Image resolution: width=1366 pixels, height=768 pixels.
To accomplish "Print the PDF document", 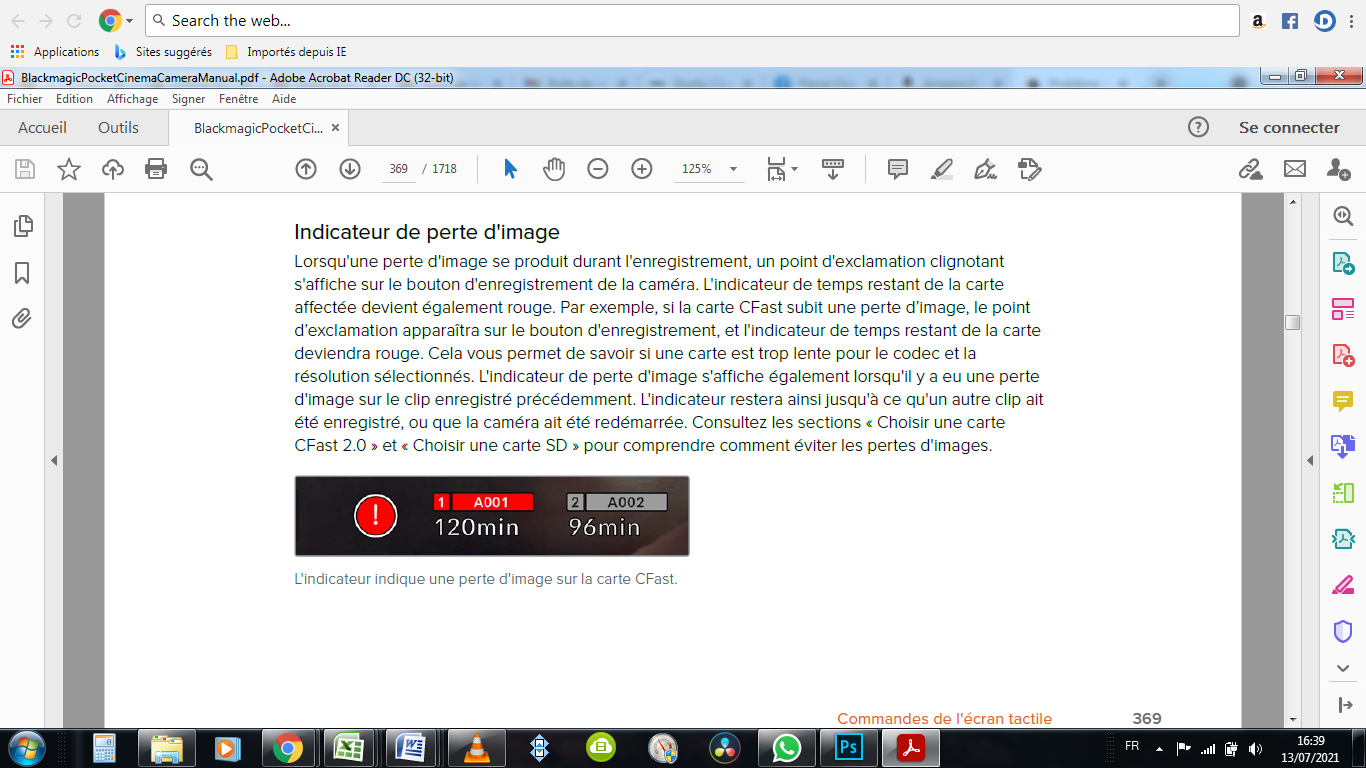I will click(x=156, y=169).
